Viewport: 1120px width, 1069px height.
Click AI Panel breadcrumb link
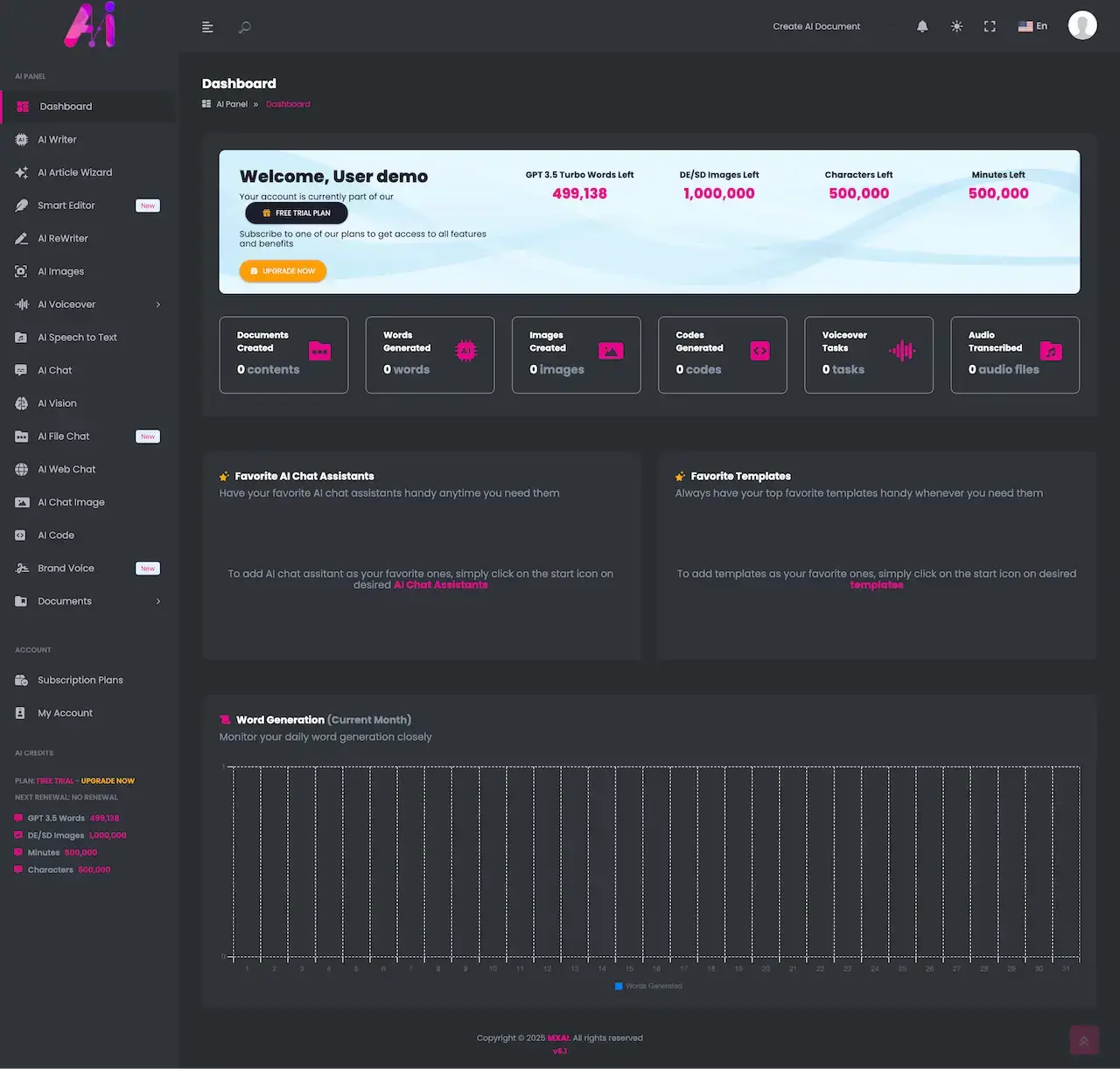tap(232, 104)
